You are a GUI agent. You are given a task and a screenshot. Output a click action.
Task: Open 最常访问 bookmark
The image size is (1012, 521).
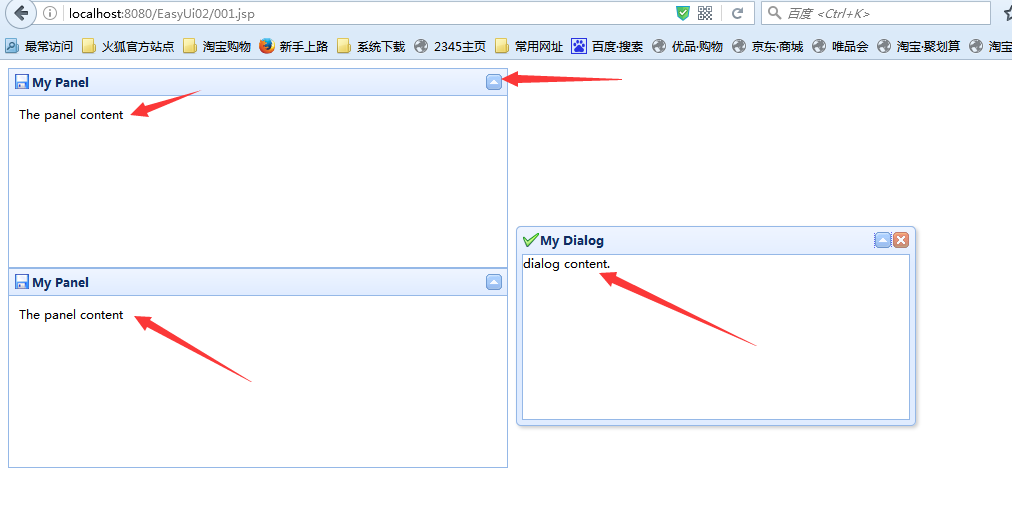click(39, 46)
